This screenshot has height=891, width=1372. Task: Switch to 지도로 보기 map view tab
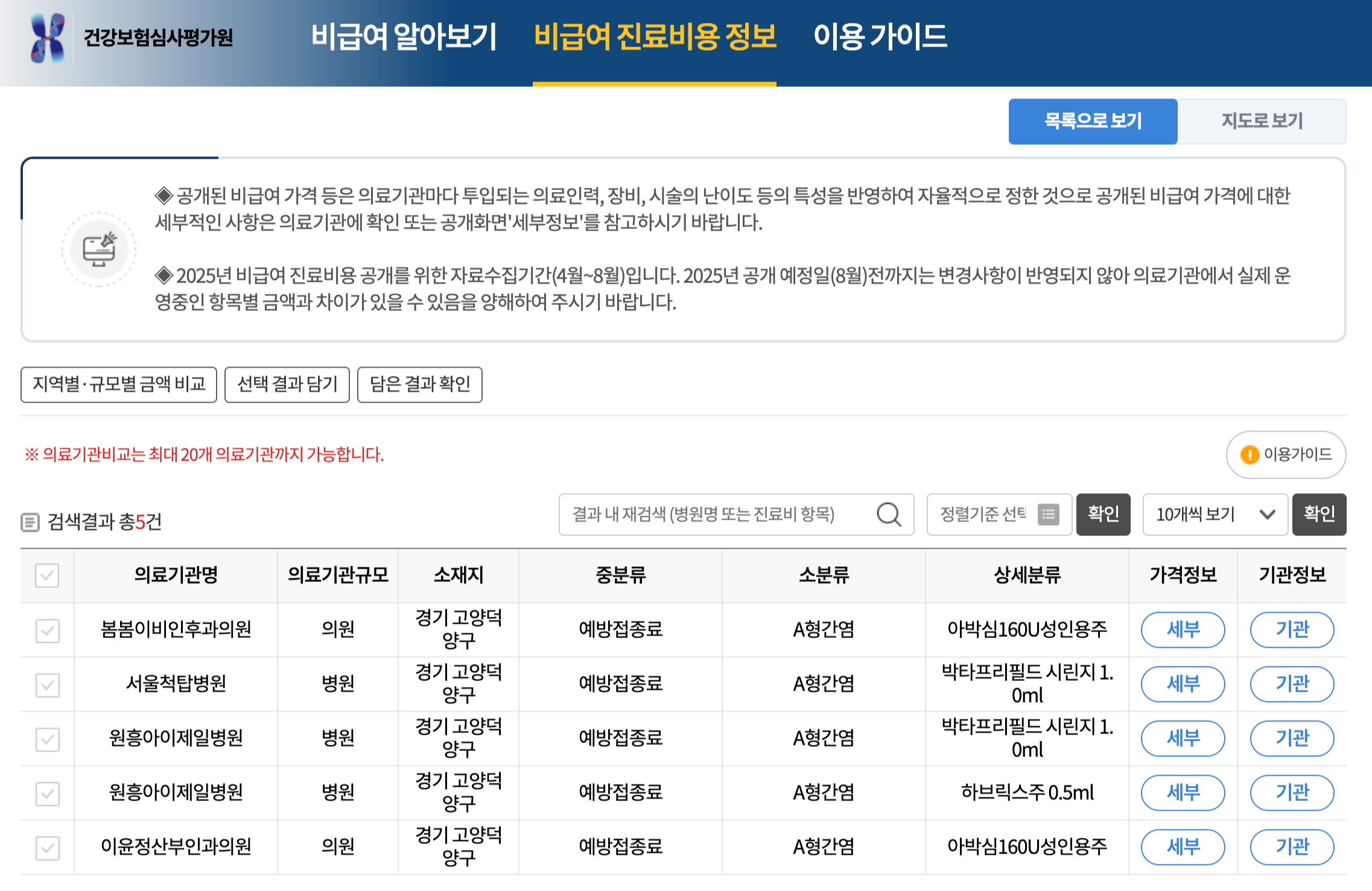coord(1262,121)
